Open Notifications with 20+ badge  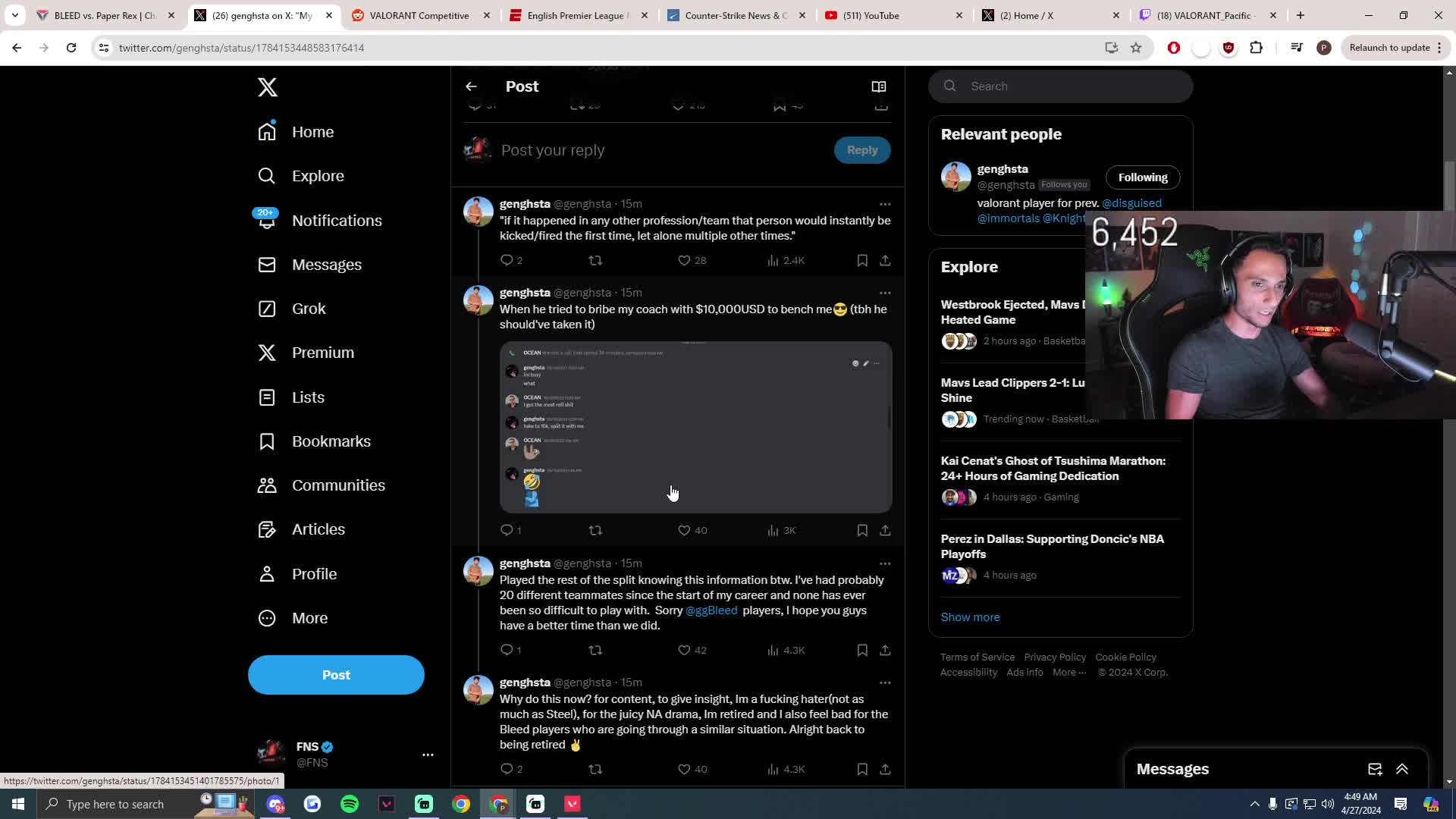(320, 221)
